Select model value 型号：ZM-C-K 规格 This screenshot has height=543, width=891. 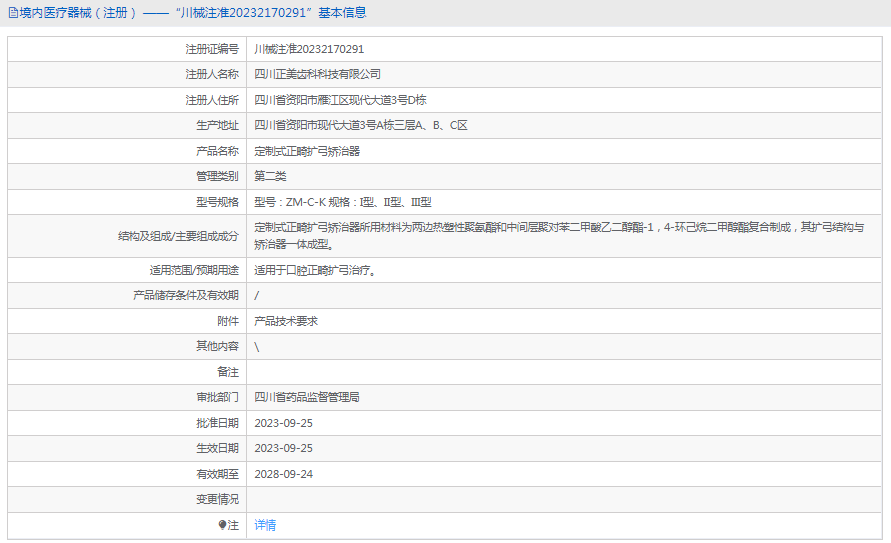[343, 202]
